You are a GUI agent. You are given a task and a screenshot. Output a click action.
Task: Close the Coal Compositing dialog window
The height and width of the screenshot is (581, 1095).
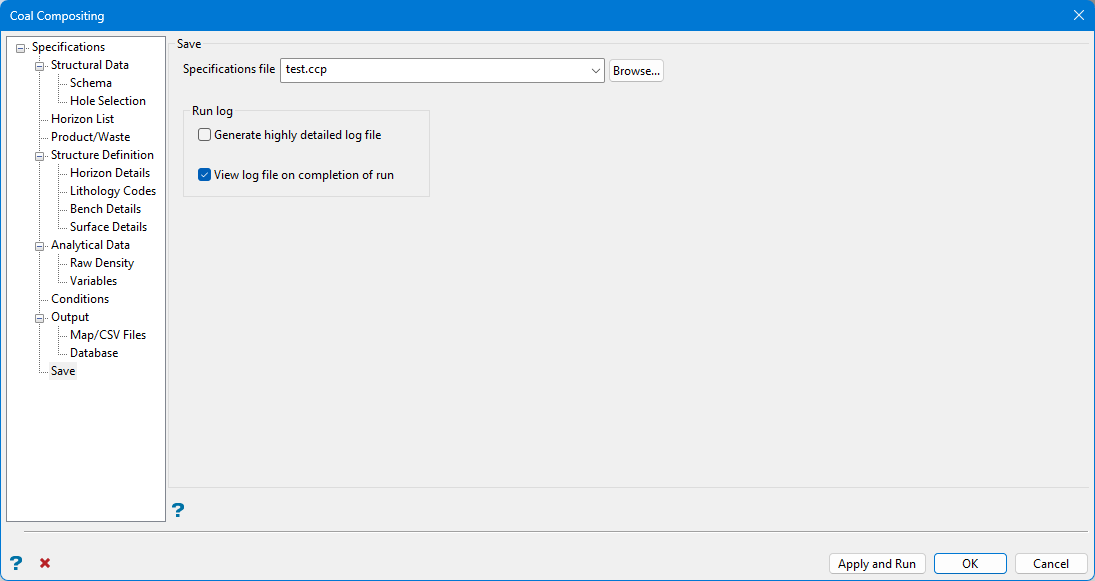coord(1078,15)
